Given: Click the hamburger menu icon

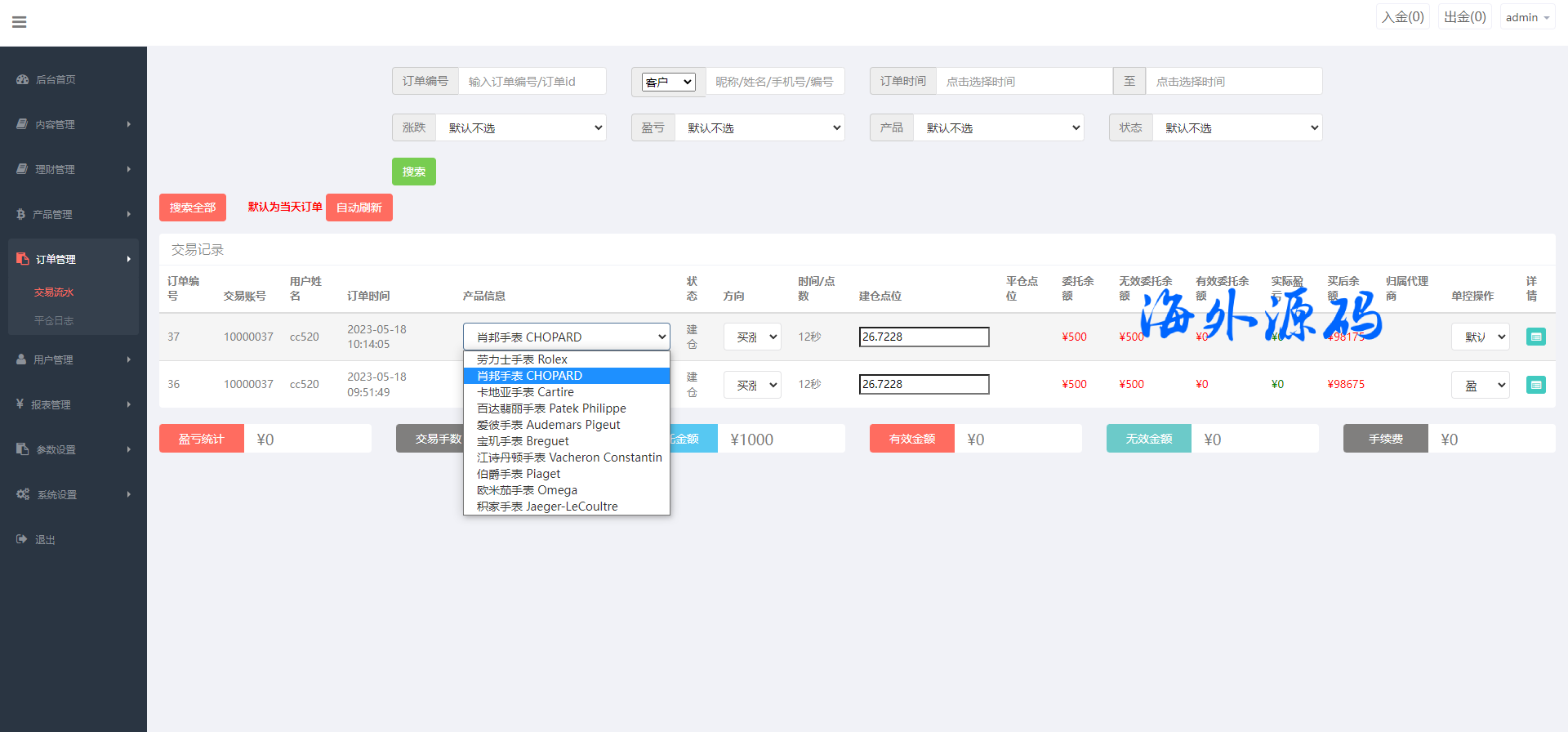Looking at the screenshot, I should coord(20,22).
